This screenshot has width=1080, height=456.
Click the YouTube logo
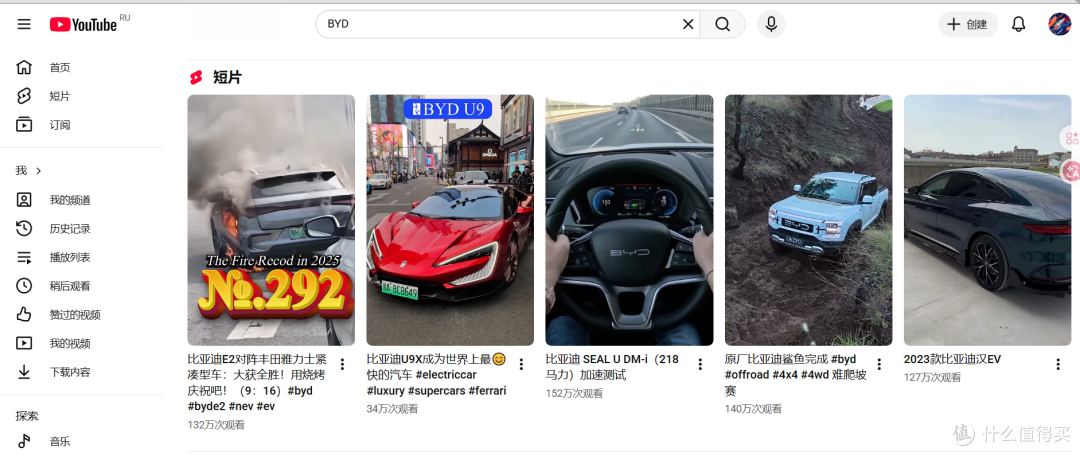point(83,24)
